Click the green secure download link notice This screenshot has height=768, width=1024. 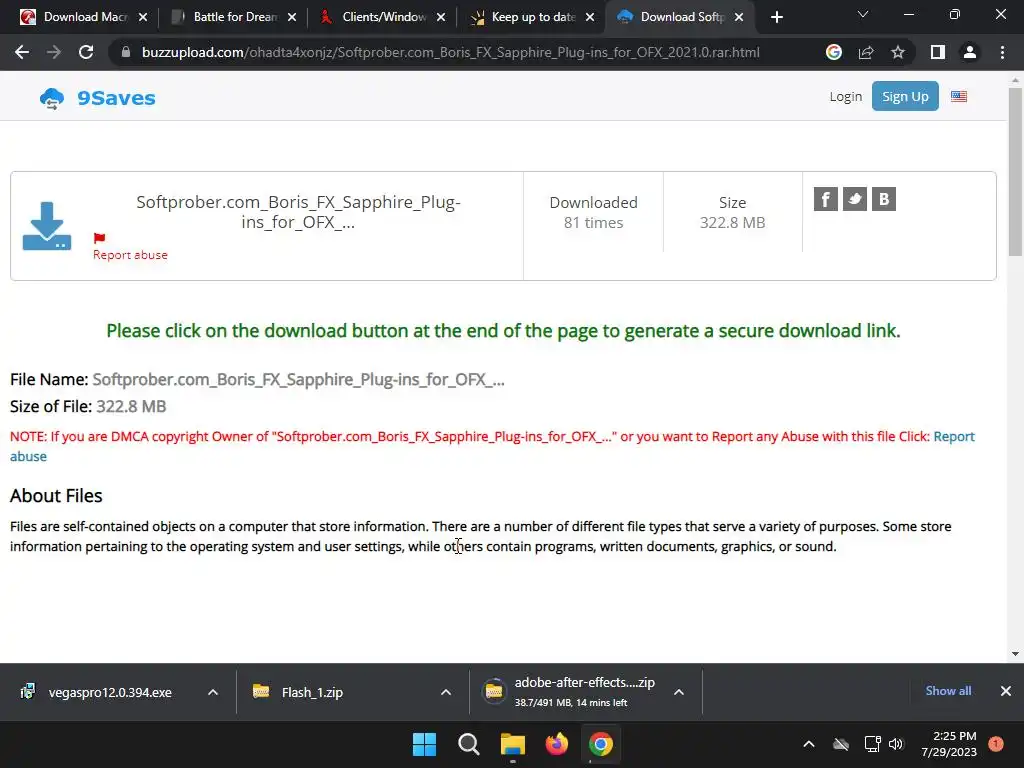click(503, 331)
